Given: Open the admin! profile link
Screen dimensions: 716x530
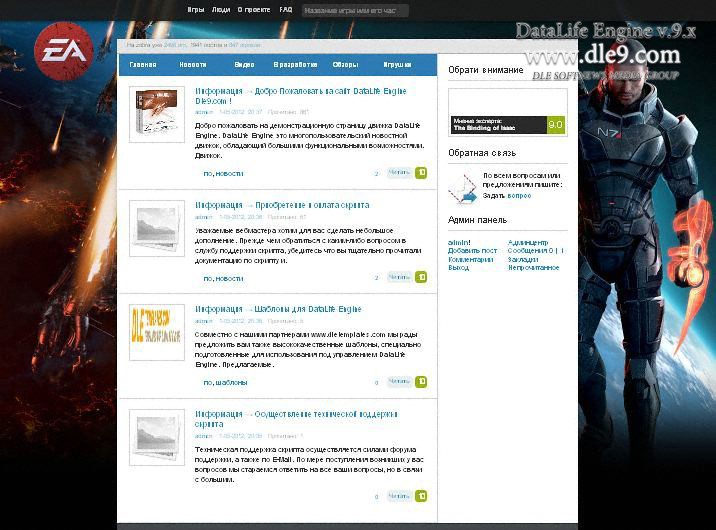Looking at the screenshot, I should click(459, 242).
